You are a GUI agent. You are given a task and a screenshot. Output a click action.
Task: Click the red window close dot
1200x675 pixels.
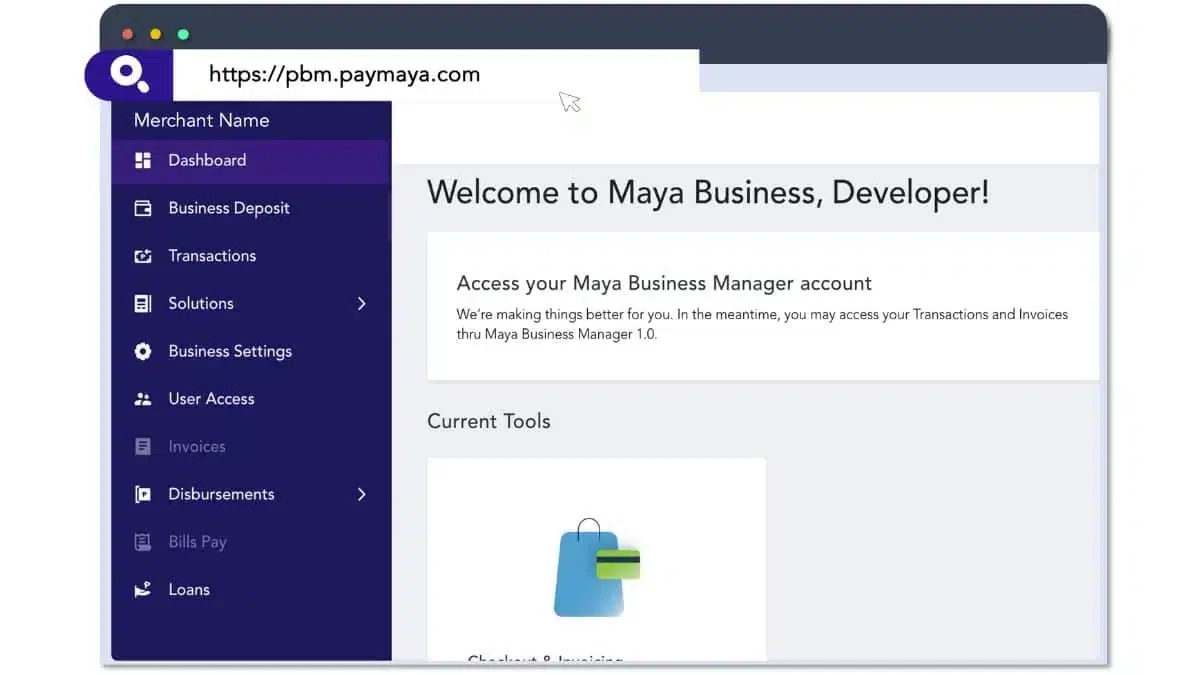coord(128,34)
